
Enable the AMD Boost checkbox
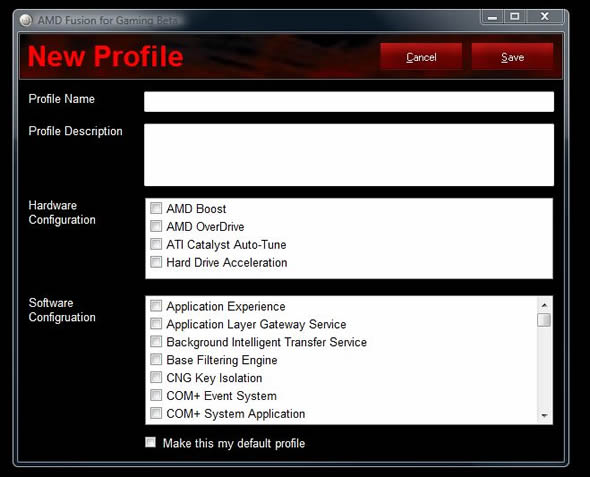coord(156,208)
